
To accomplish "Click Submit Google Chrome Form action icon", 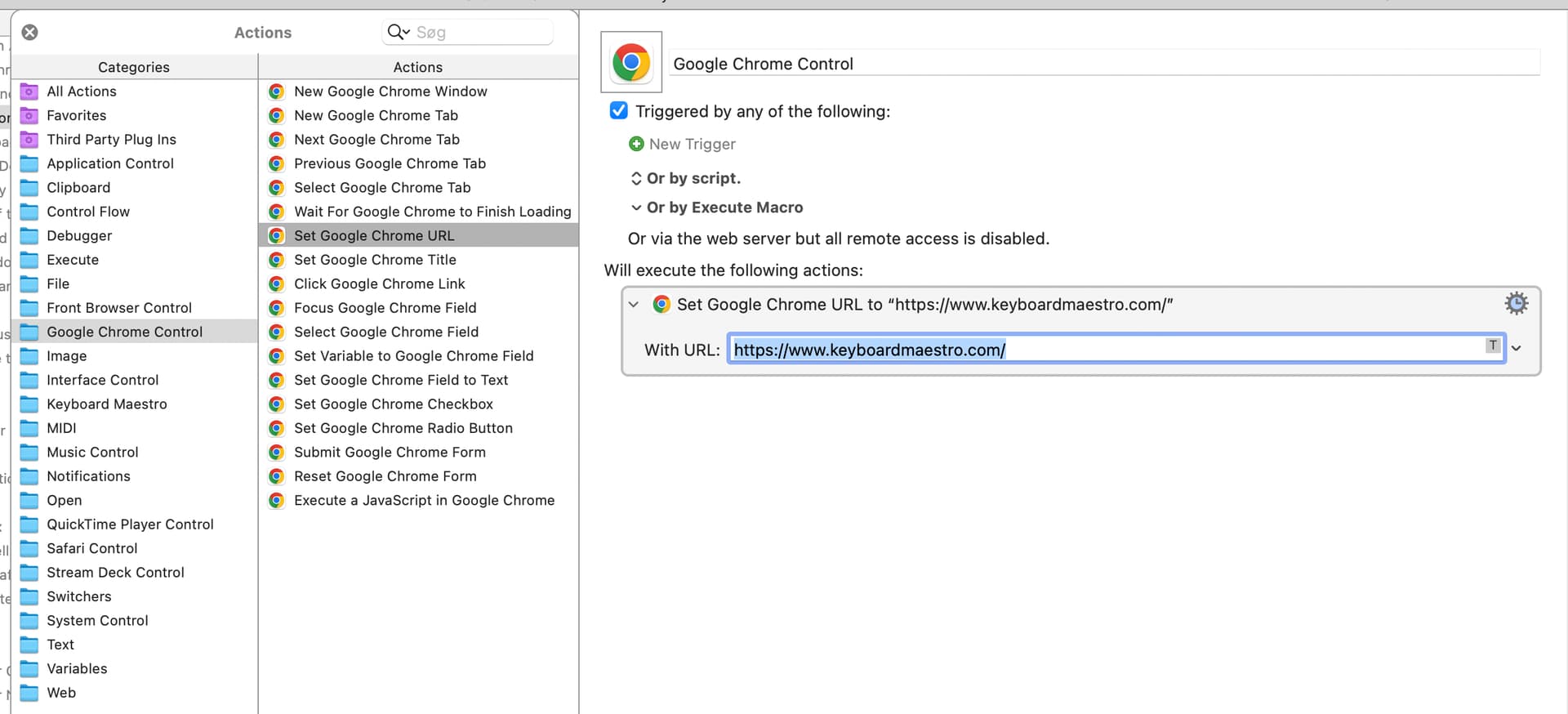I will point(277,453).
